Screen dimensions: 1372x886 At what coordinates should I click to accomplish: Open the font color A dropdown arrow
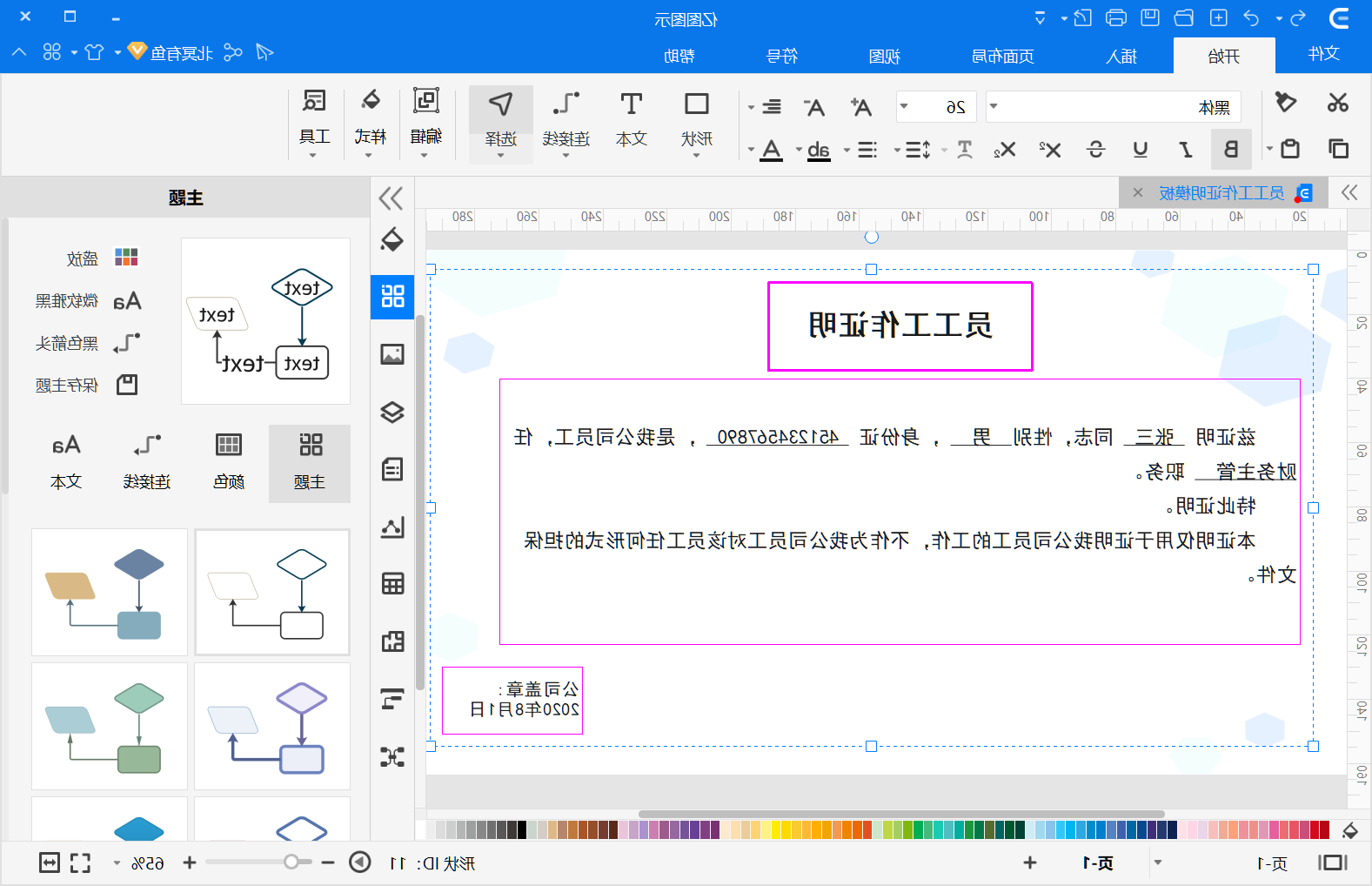tap(751, 151)
